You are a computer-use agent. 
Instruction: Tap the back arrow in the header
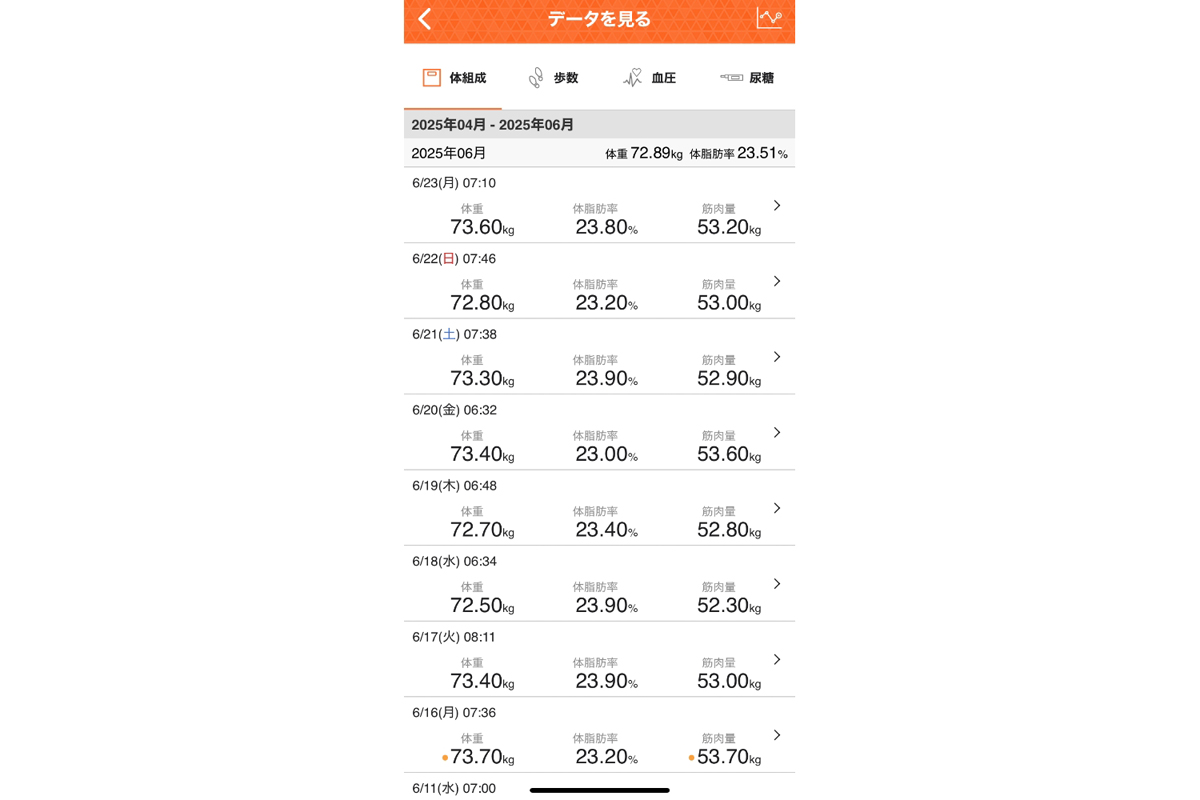tap(423, 19)
